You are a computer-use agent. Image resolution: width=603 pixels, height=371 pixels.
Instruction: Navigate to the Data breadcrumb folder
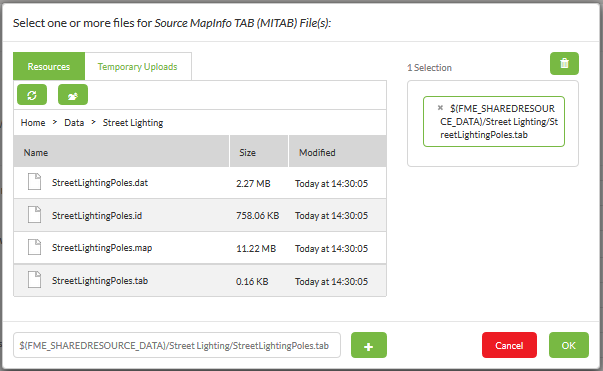pyautogui.click(x=74, y=123)
